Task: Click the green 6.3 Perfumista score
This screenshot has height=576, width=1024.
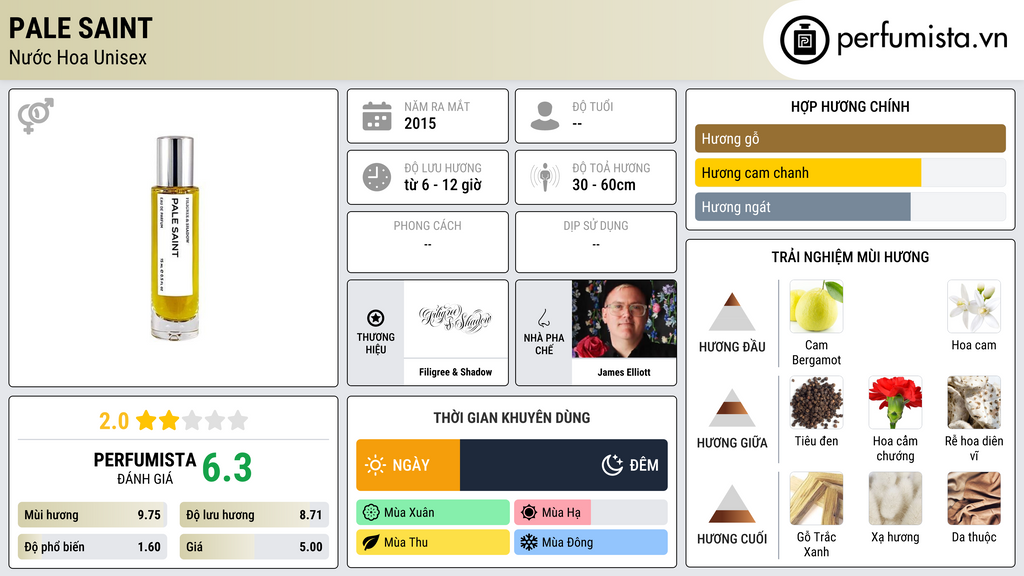Action: [227, 468]
